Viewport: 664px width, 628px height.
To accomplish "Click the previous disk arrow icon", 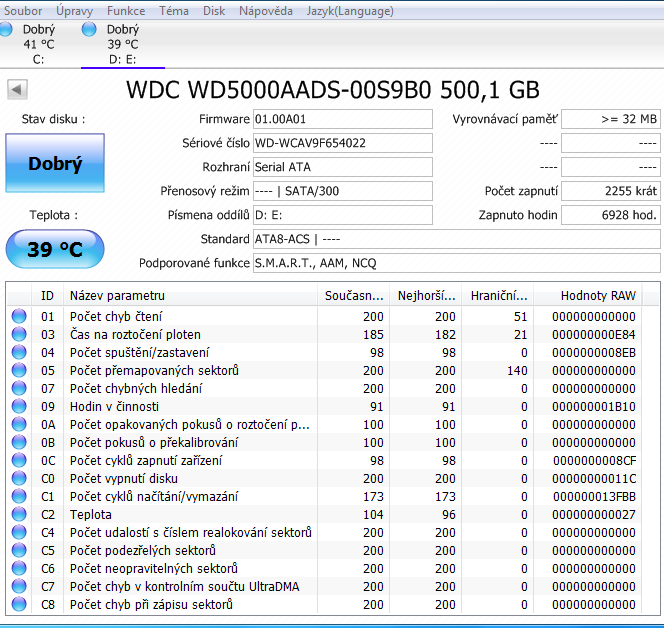I will click(17, 90).
